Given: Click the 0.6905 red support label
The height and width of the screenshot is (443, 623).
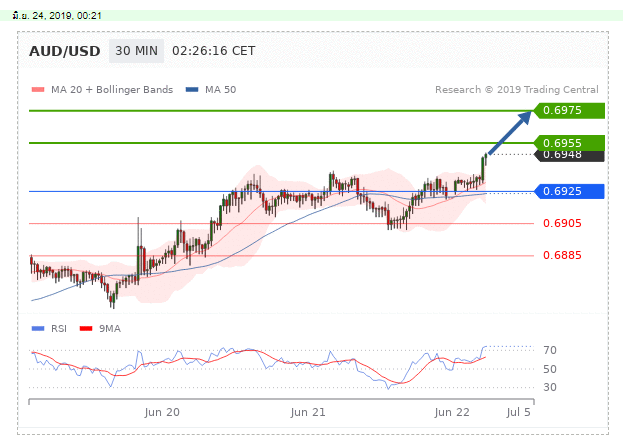Looking at the screenshot, I should coord(562,223).
